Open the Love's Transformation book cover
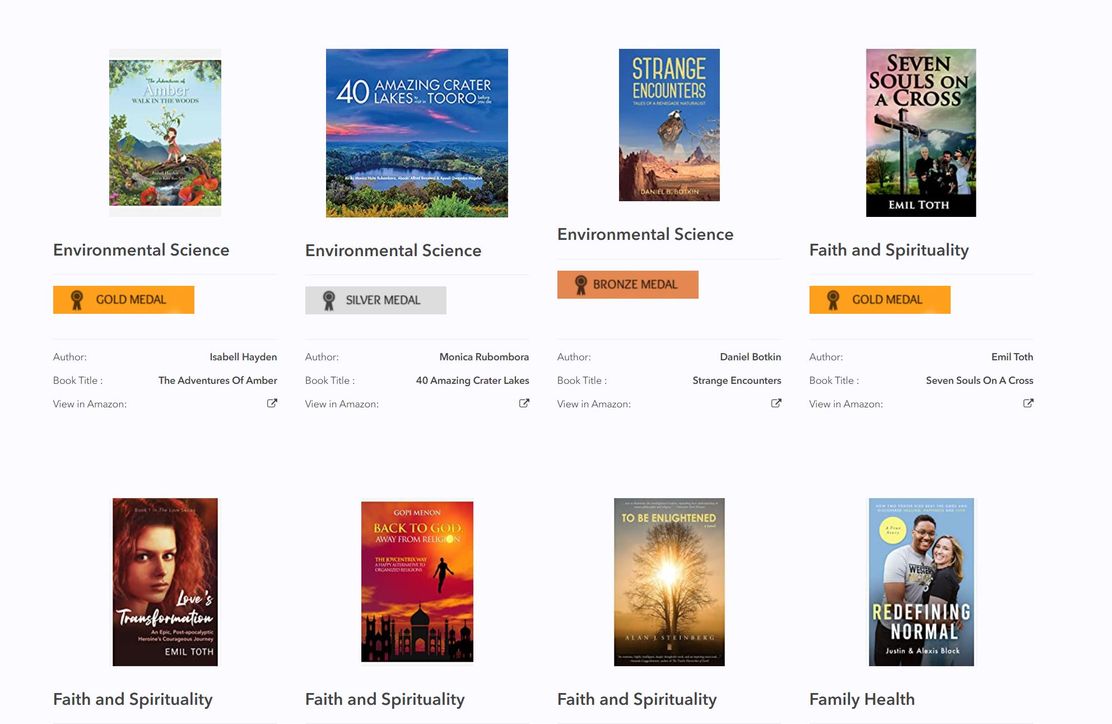The height and width of the screenshot is (724, 1112). click(x=165, y=581)
